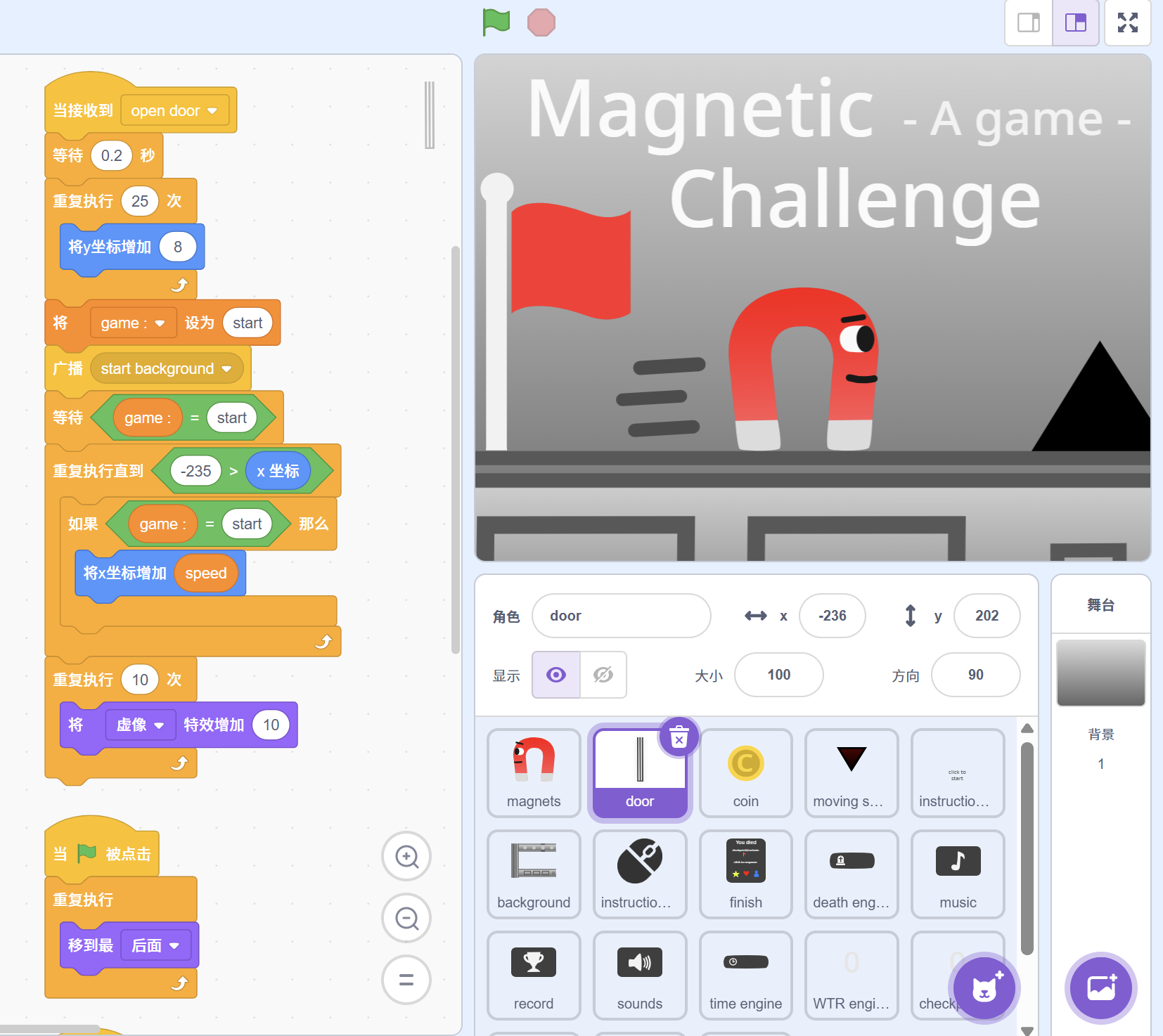Viewport: 1163px width, 1036px height.
Task: Zoom in on the code workspace
Action: (406, 856)
